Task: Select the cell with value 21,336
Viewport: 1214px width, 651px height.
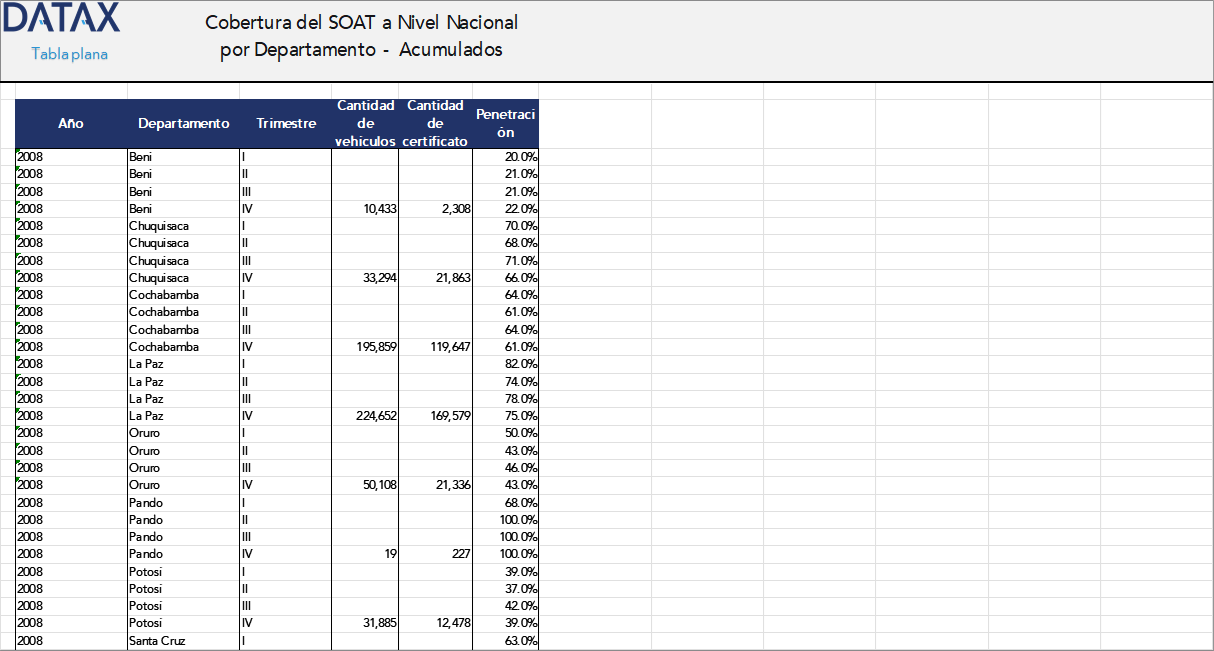Action: click(x=435, y=485)
